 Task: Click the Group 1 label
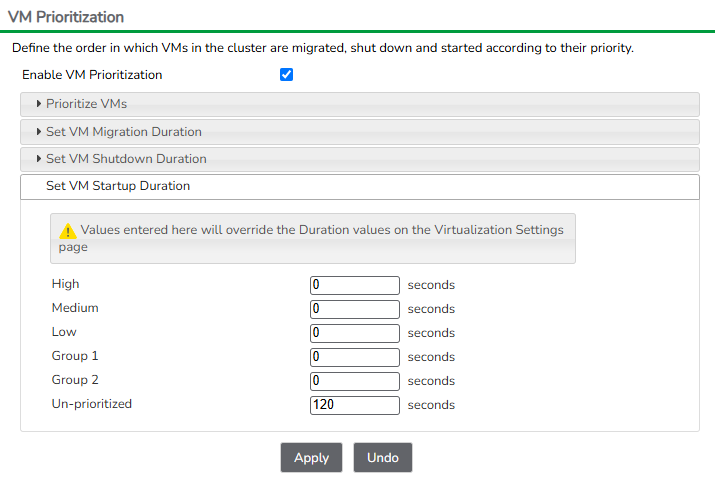pos(75,356)
